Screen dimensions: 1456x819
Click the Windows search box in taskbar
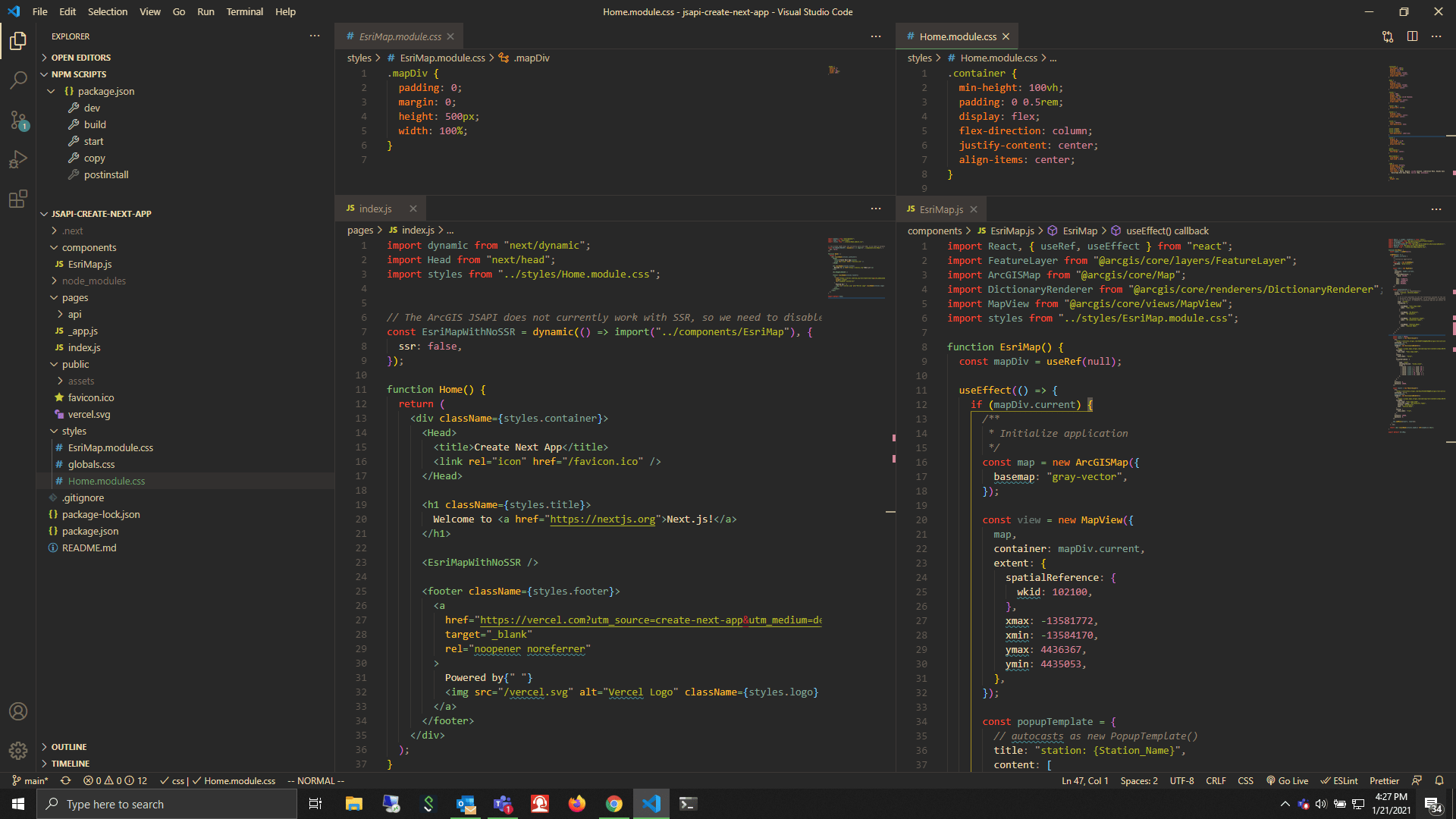(167, 804)
